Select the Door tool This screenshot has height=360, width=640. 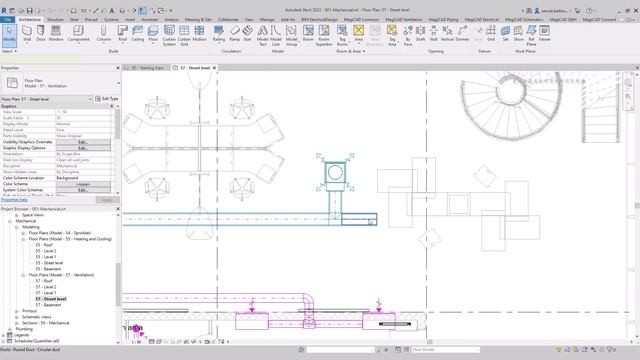[x=41, y=33]
